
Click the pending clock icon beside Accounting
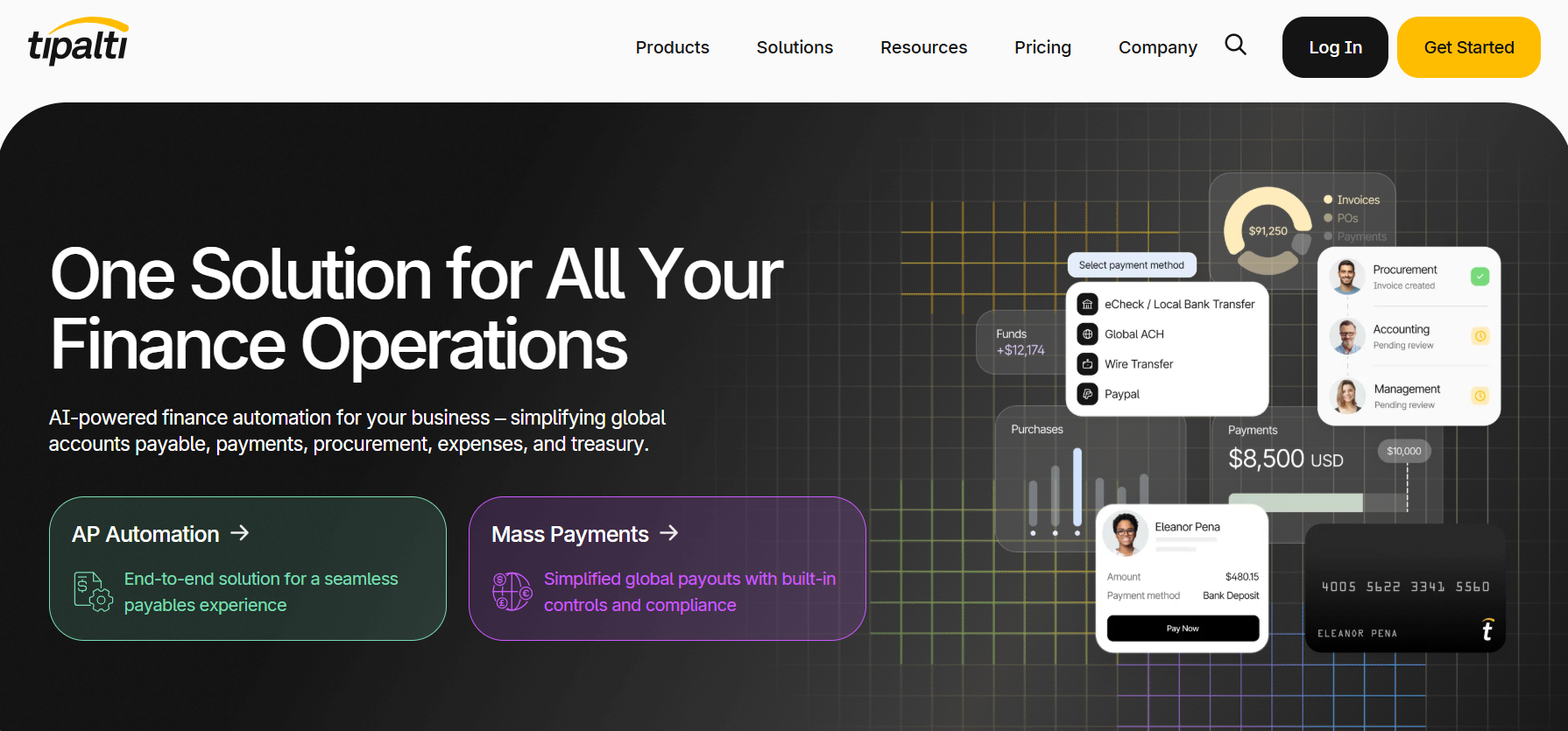click(1480, 336)
